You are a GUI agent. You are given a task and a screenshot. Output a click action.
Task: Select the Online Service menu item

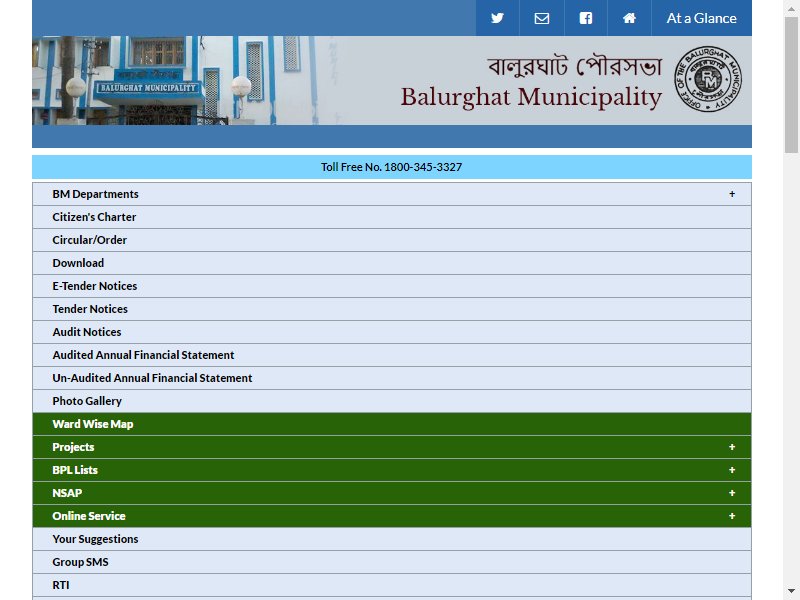(x=392, y=516)
